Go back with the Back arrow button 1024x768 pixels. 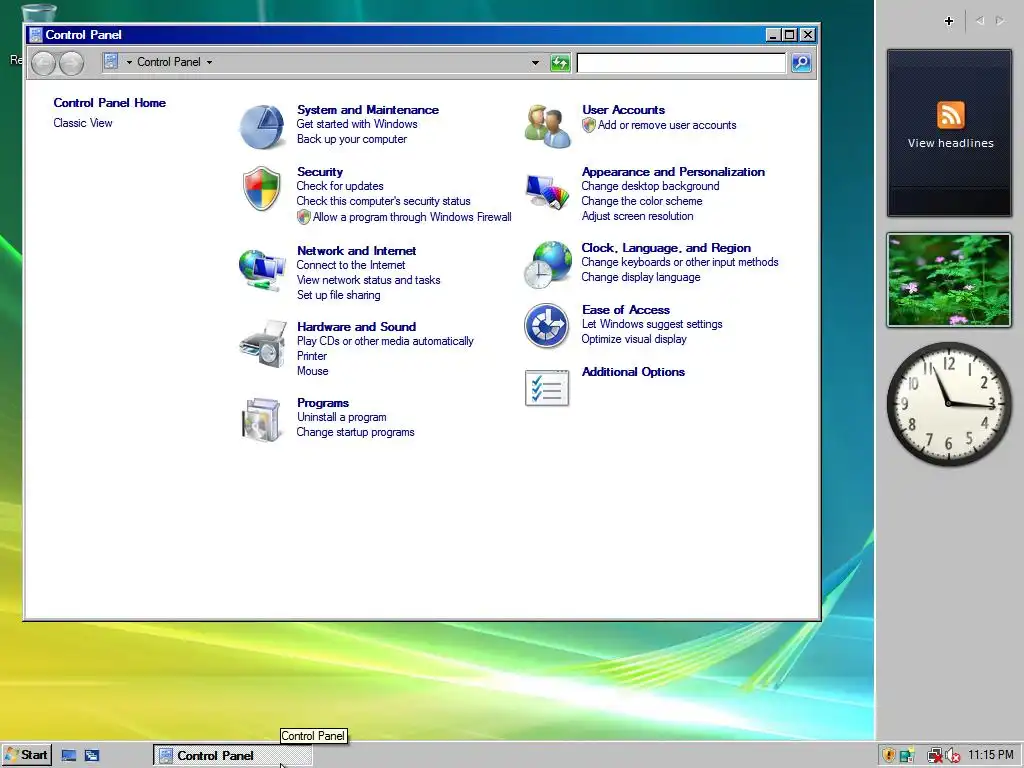(43, 63)
